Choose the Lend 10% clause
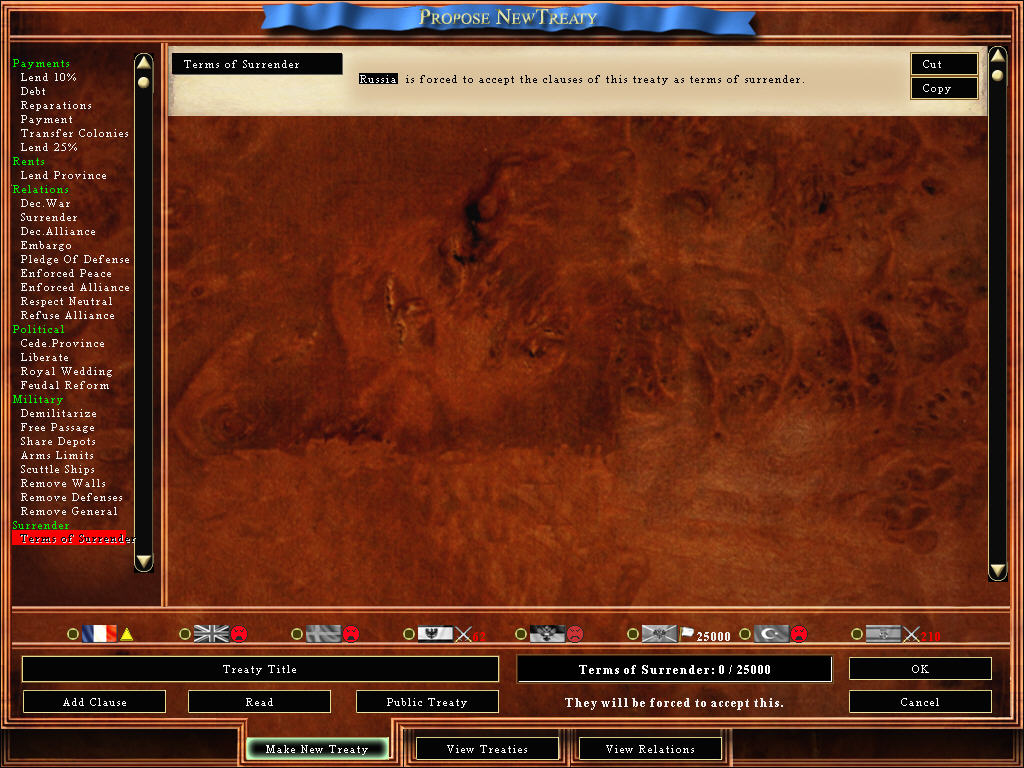This screenshot has height=768, width=1024. (48, 77)
